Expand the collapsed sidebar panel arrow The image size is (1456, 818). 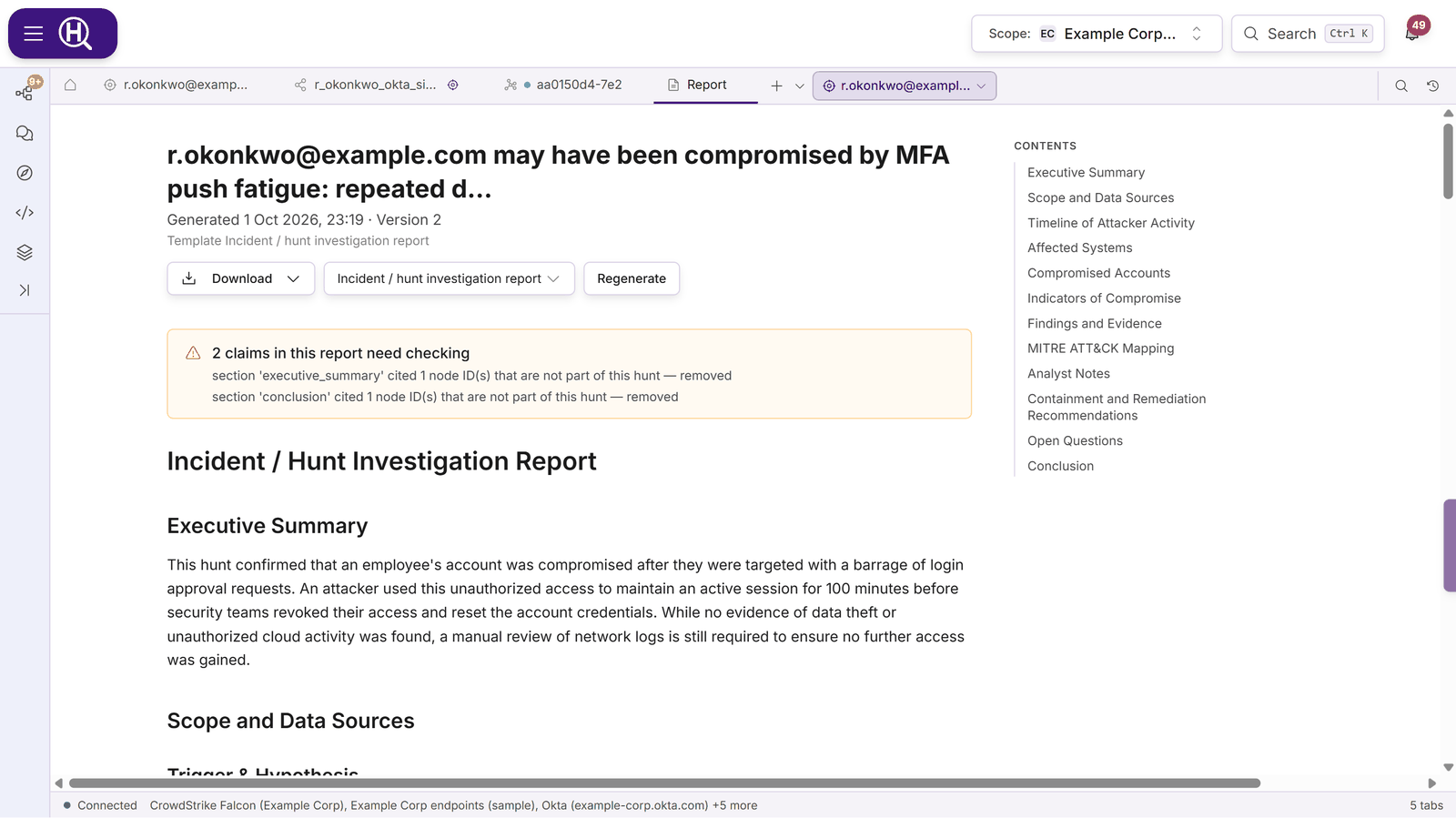(x=25, y=290)
